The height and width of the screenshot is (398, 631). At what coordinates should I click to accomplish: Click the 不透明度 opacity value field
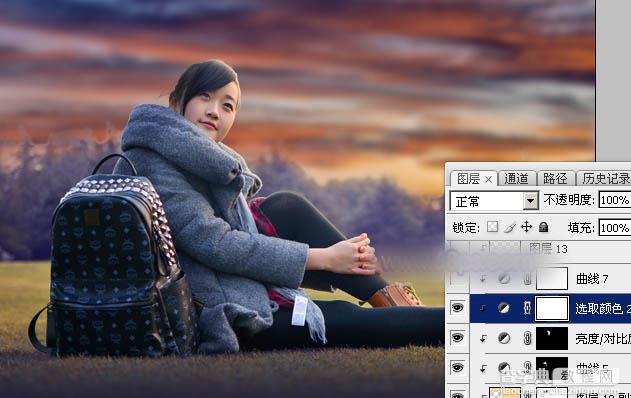pyautogui.click(x=615, y=200)
